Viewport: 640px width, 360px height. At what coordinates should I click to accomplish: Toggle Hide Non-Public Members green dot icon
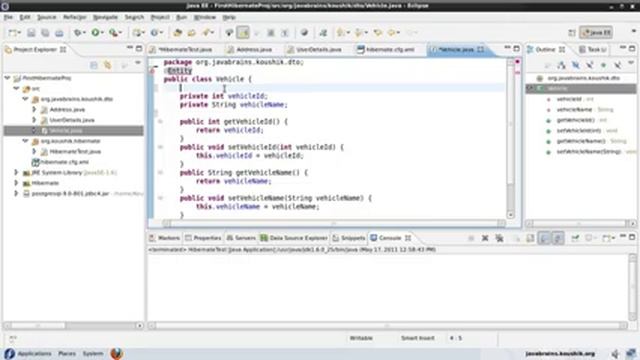603,65
